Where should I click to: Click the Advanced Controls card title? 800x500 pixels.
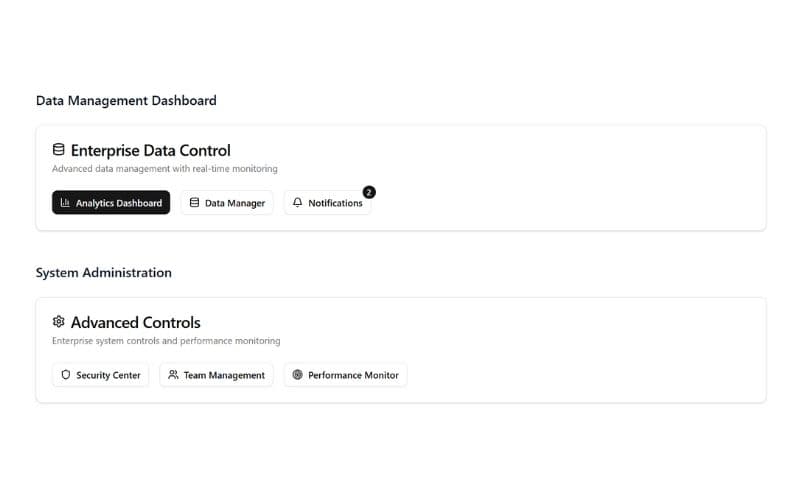135,322
